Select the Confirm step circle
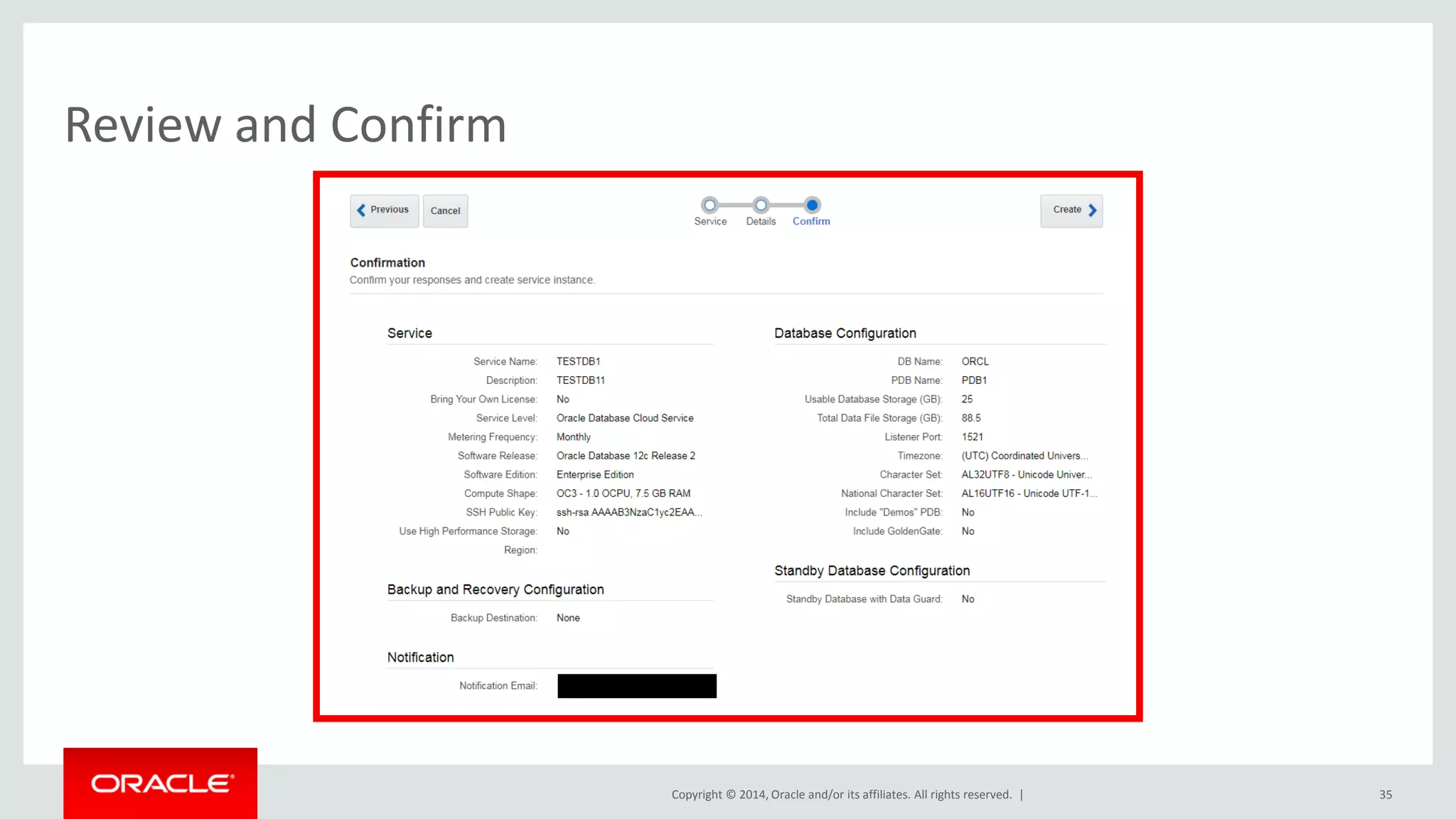Image resolution: width=1456 pixels, height=819 pixels. [x=812, y=205]
